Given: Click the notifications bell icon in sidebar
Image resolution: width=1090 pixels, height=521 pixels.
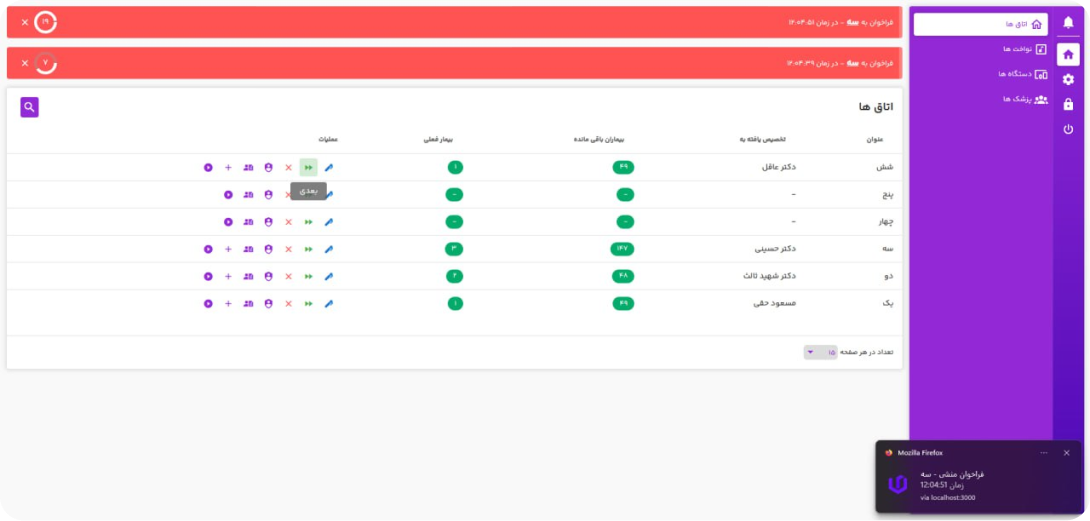Looking at the screenshot, I should (x=1068, y=22).
